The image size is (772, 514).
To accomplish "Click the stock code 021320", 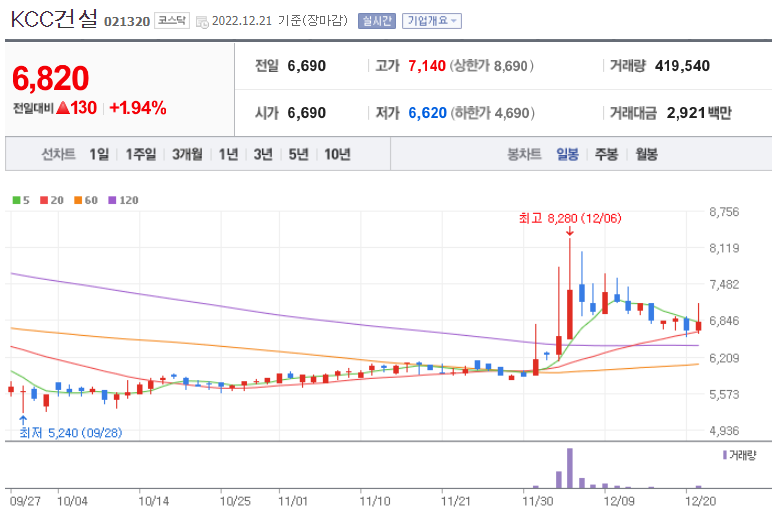I will 127,22.
